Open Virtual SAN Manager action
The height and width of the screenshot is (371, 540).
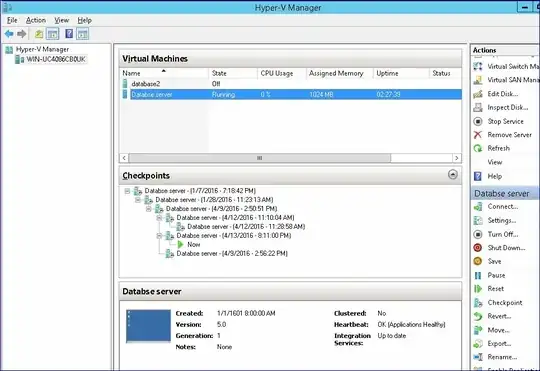(506, 80)
